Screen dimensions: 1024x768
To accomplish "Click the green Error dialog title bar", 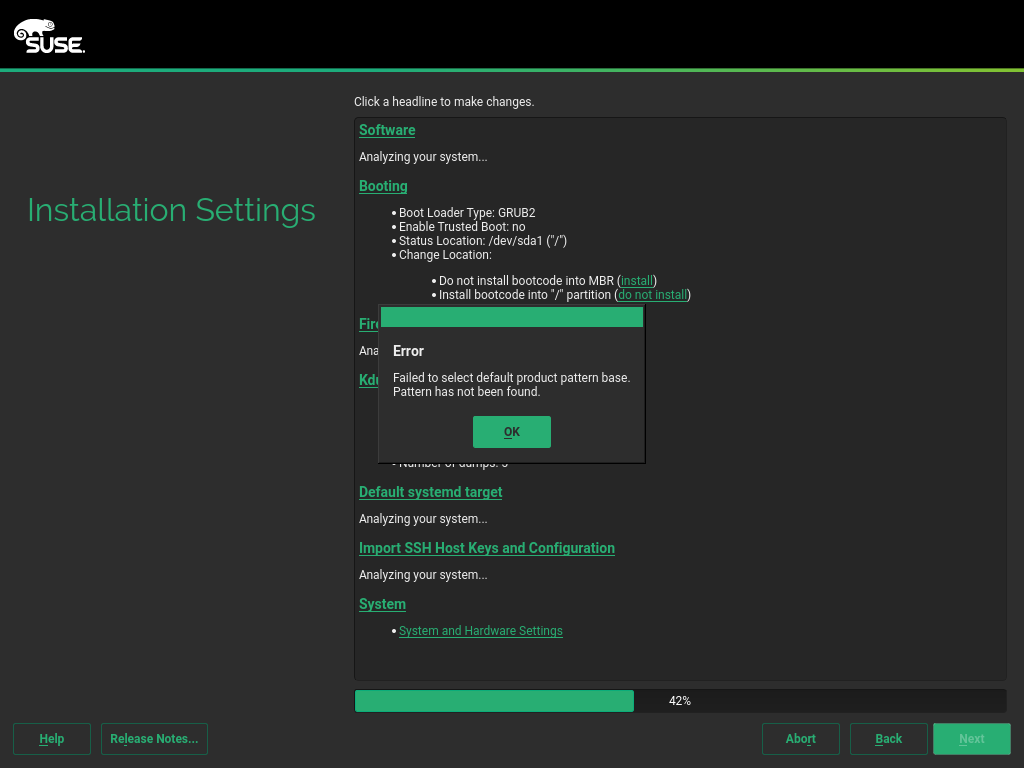I will (x=511, y=317).
